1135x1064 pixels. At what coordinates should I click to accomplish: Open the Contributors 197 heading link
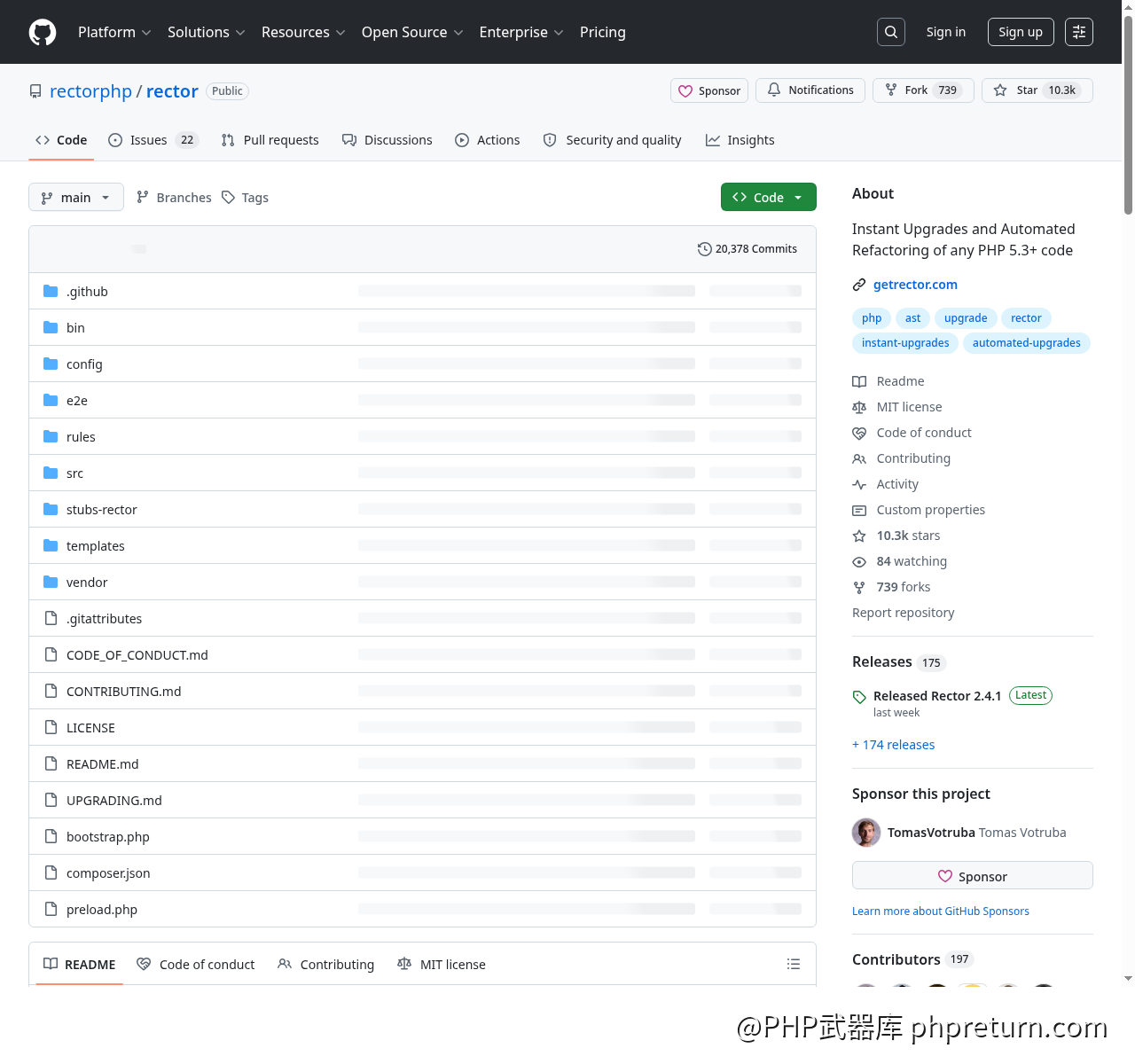point(912,959)
